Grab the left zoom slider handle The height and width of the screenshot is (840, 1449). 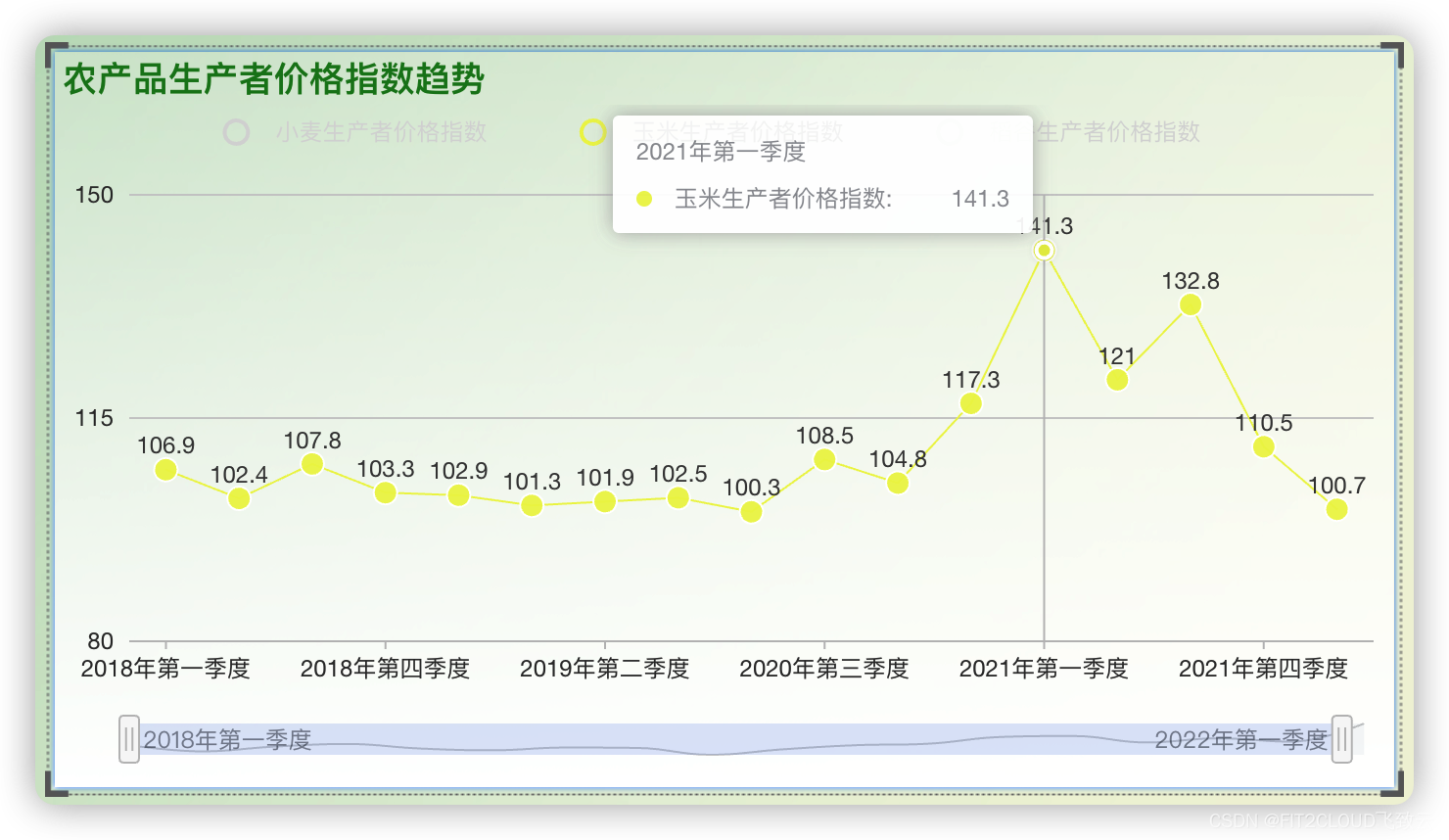click(x=129, y=739)
